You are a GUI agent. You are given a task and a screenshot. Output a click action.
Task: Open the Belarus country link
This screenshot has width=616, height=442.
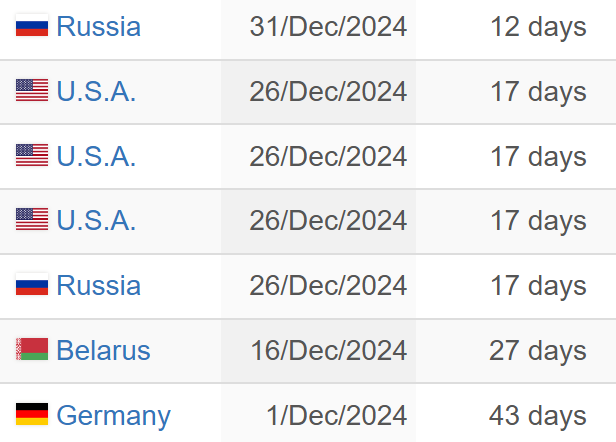click(103, 351)
